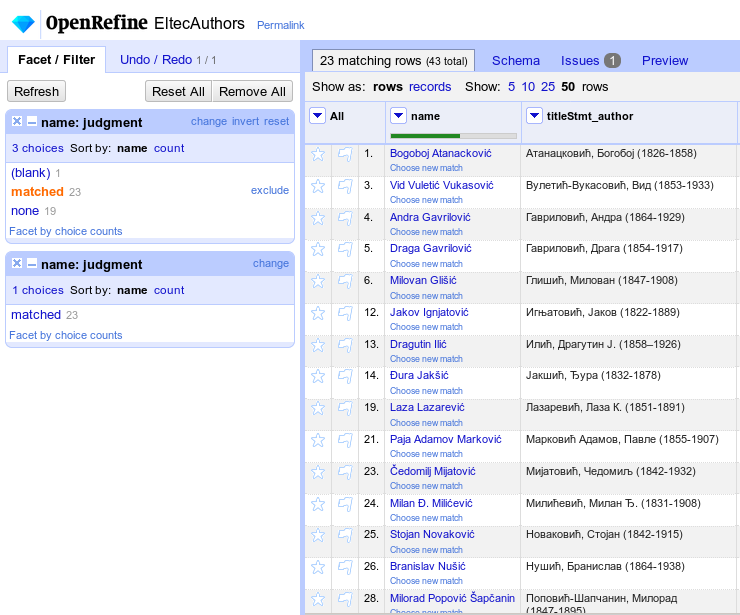740x615 pixels.
Task: Remove the first name: judgment facet
Action: (x=17, y=121)
